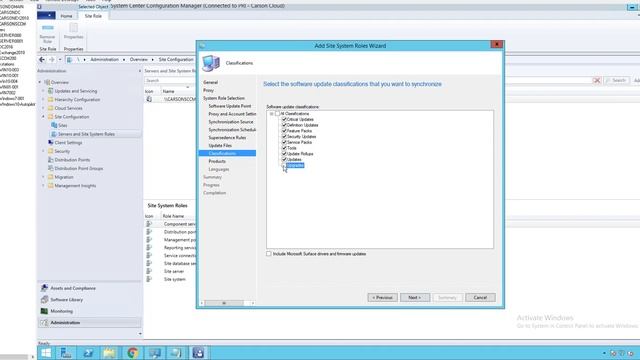Open the Site Role ribbon tab
This screenshot has height=360, width=640.
[x=93, y=16]
